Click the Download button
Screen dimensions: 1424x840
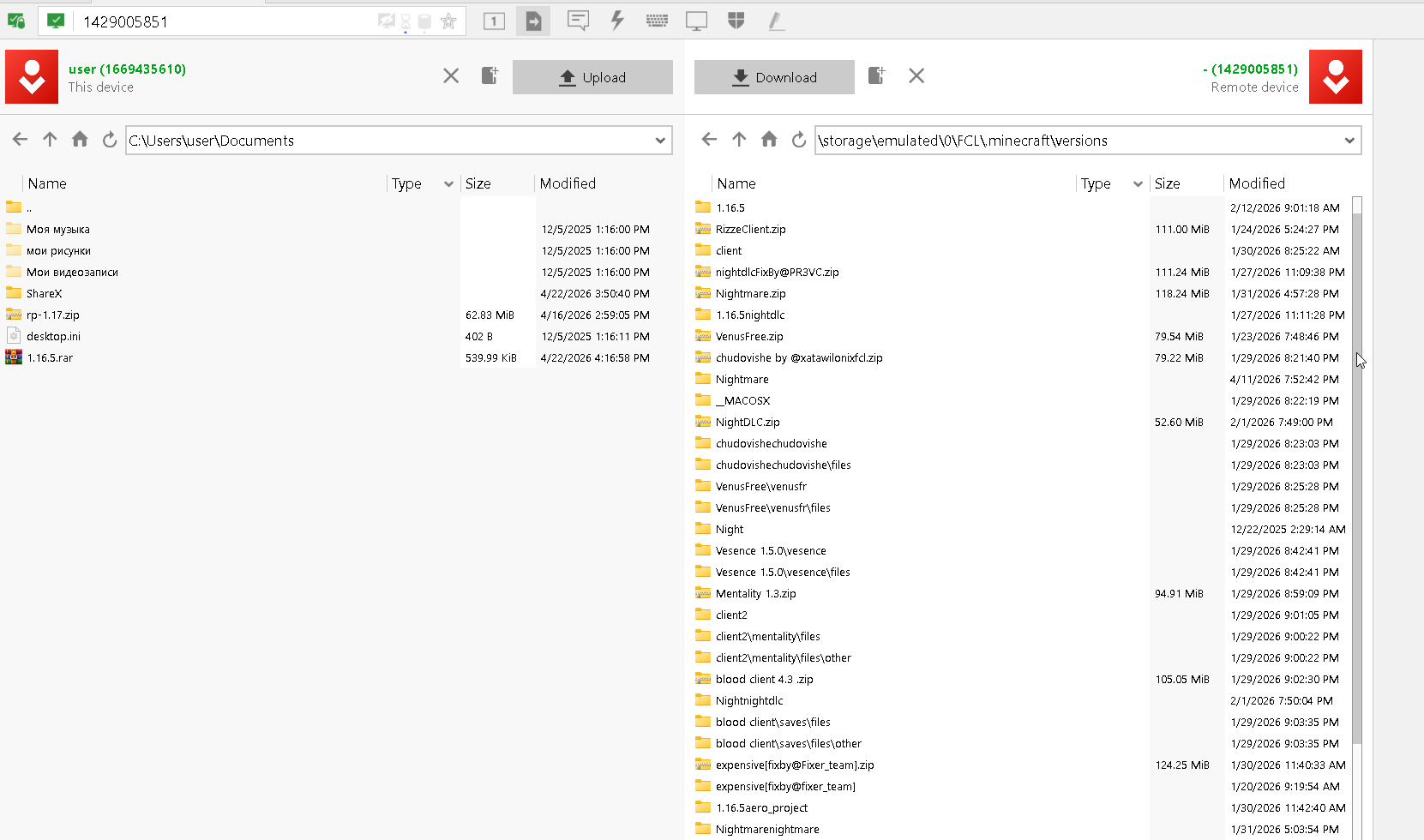774,77
